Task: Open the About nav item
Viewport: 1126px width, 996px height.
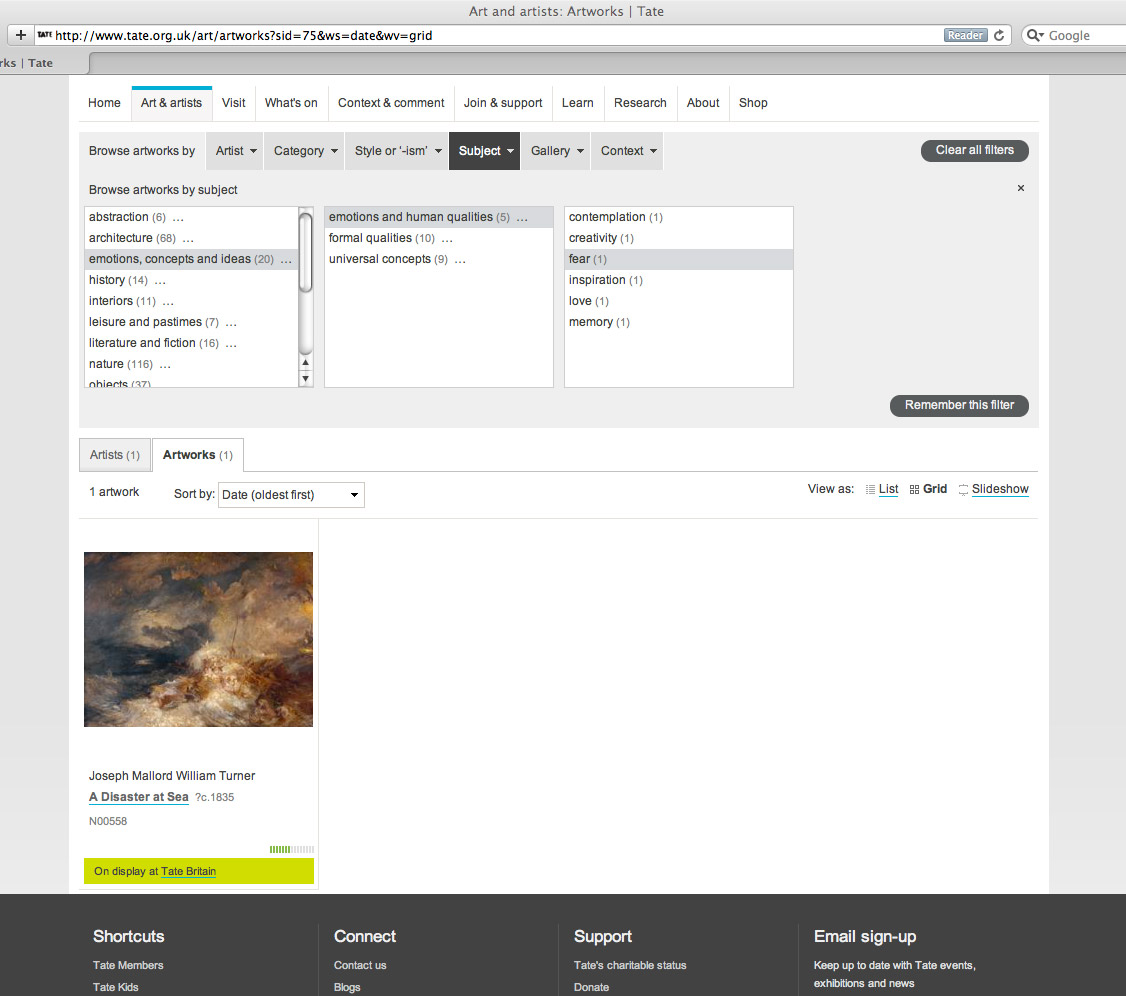Action: click(703, 103)
